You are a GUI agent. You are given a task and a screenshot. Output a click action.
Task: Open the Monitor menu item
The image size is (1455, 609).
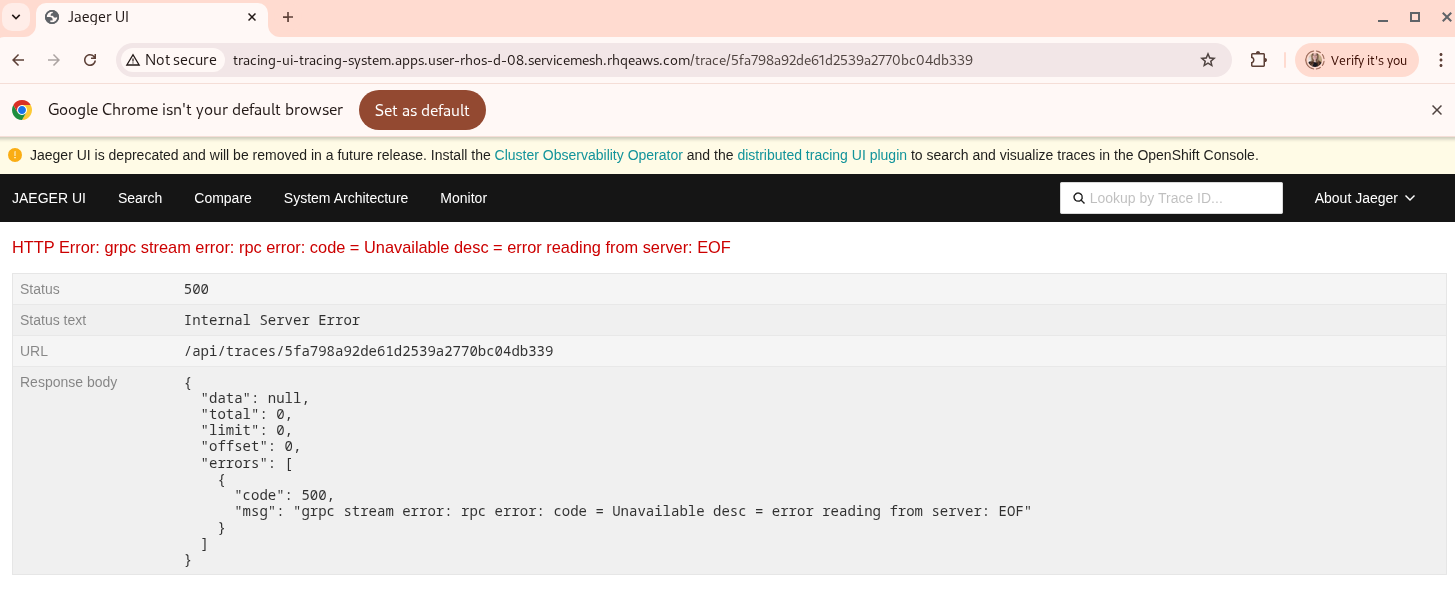click(464, 198)
